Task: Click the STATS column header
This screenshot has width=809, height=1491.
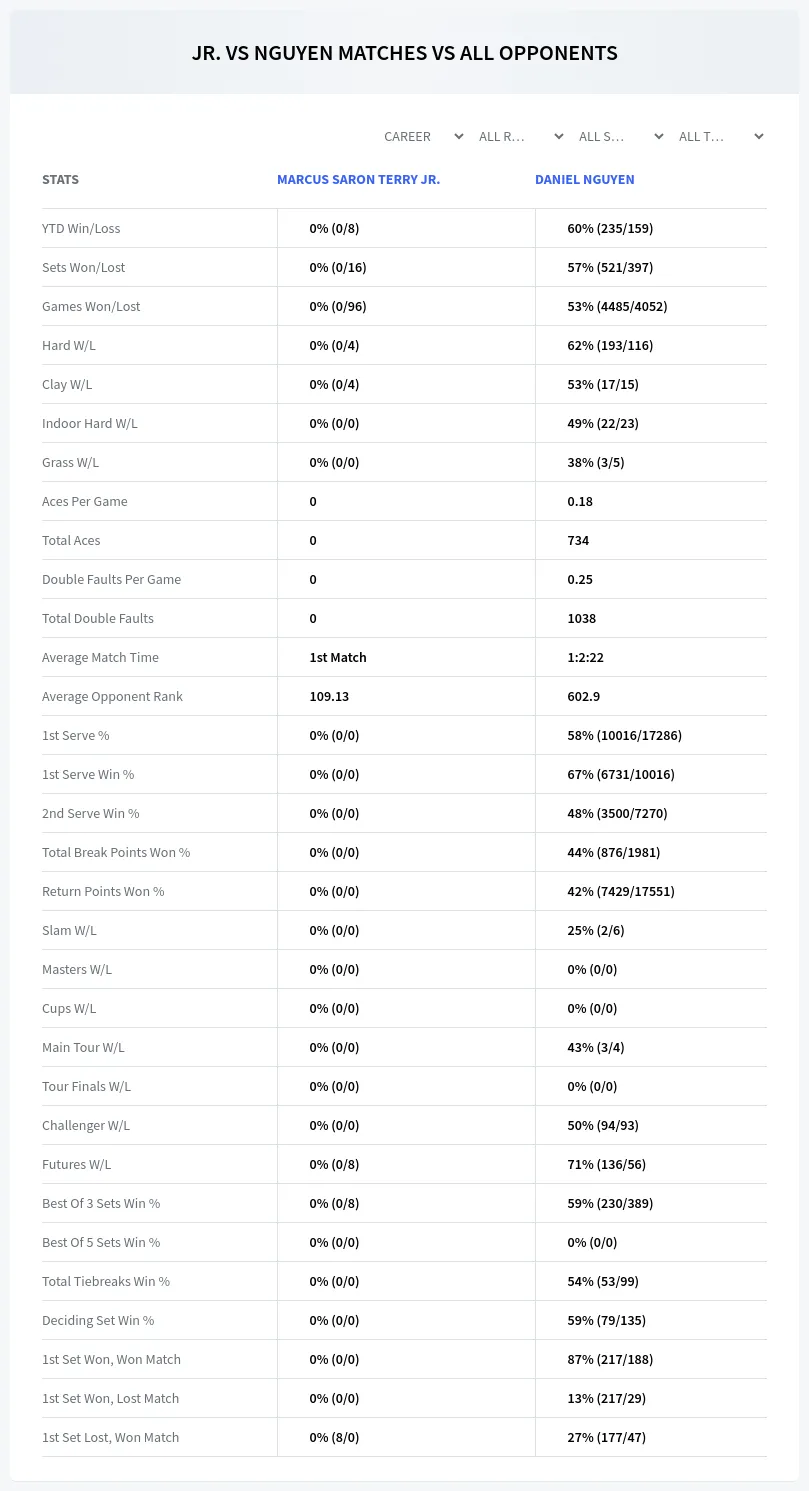Action: click(60, 180)
